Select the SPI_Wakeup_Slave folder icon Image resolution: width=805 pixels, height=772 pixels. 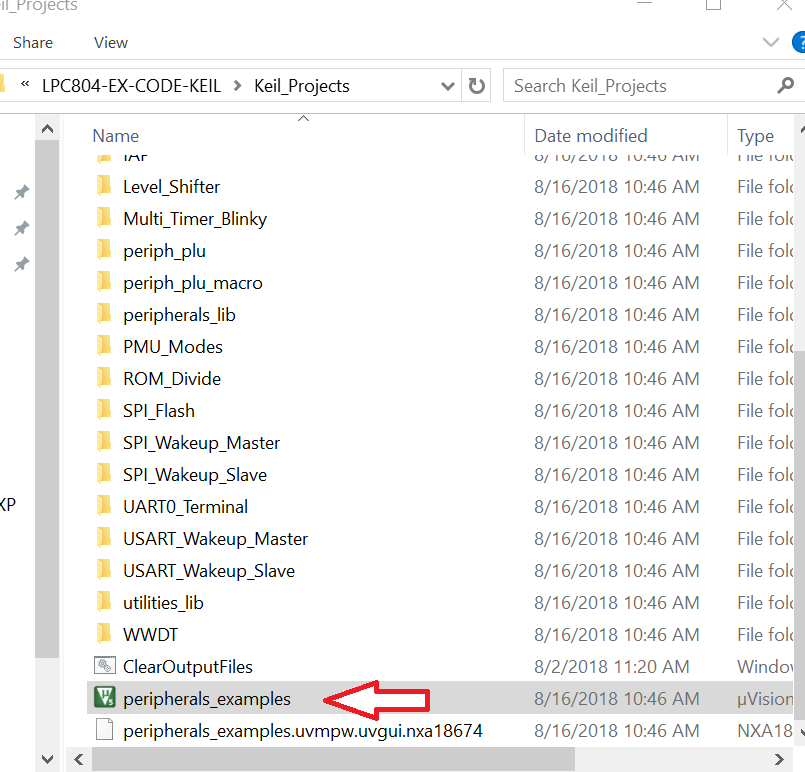click(x=104, y=474)
